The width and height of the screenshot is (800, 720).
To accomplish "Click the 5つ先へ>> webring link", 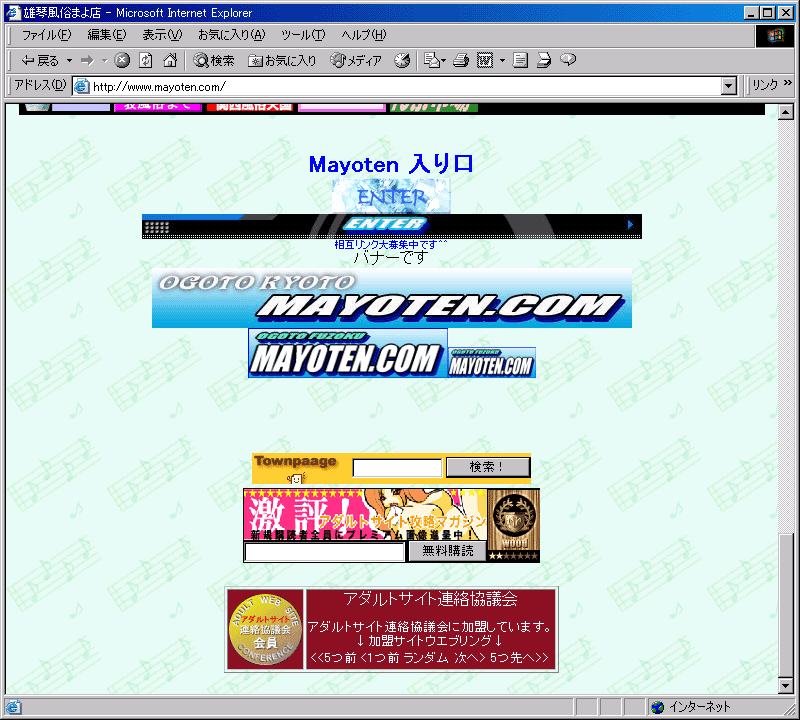I will click(x=519, y=658).
